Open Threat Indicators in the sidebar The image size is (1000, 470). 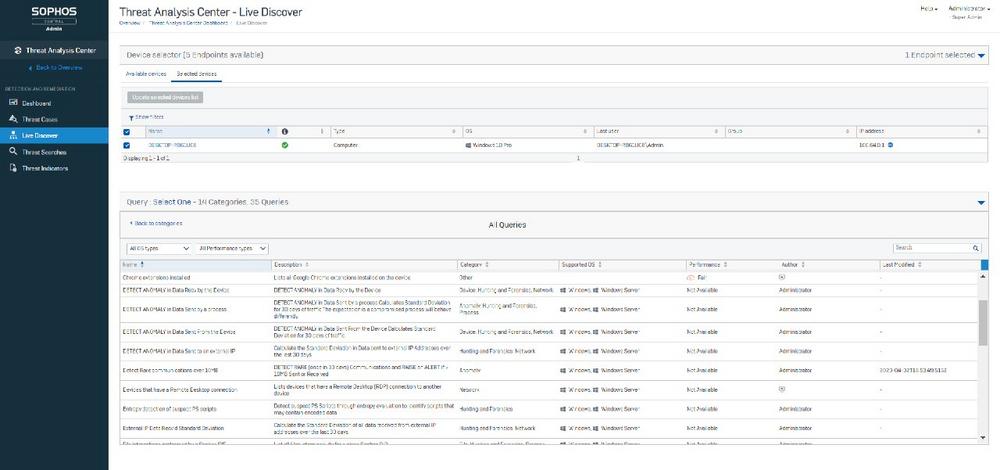tap(45, 168)
